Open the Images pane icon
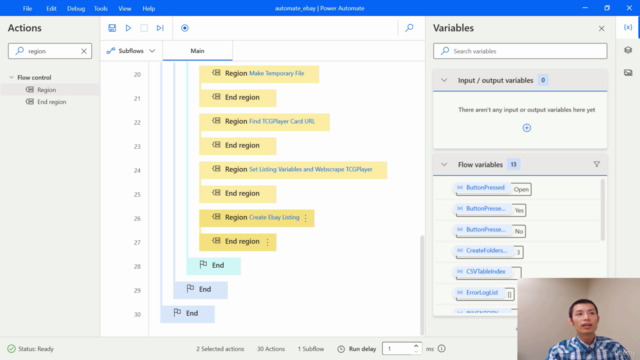The height and width of the screenshot is (360, 640). [628, 73]
